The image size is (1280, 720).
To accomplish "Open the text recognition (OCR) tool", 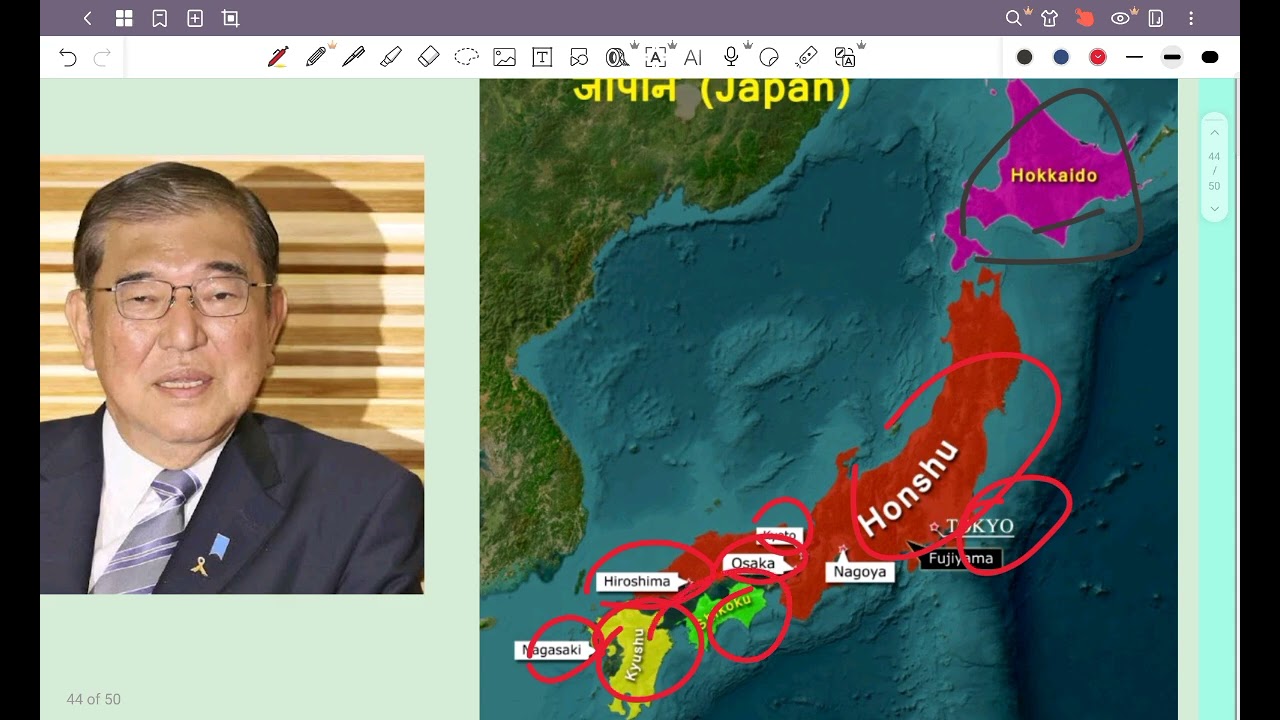I will pyautogui.click(x=655, y=57).
